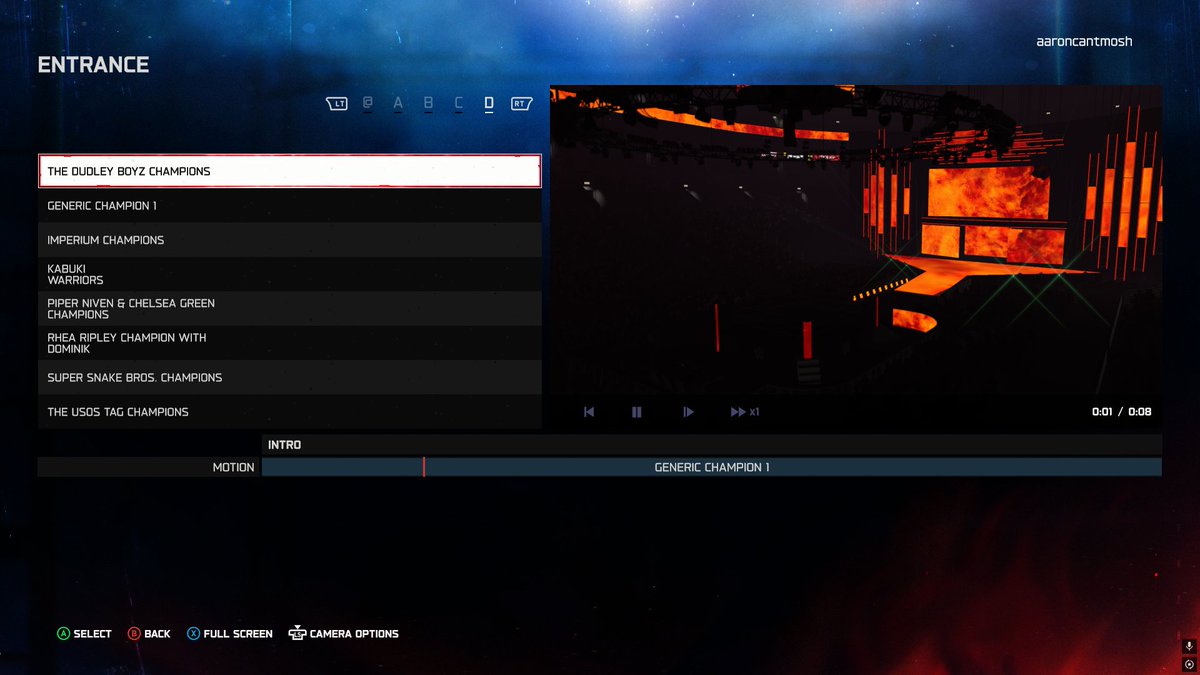Click the BACK prompt label
The height and width of the screenshot is (675, 1200).
coord(158,634)
